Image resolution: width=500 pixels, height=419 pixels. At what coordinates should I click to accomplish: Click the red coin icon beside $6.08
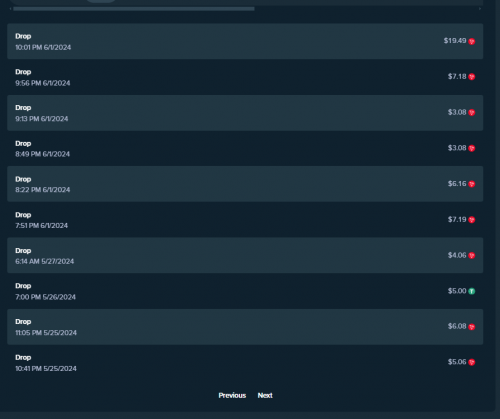[472, 327]
